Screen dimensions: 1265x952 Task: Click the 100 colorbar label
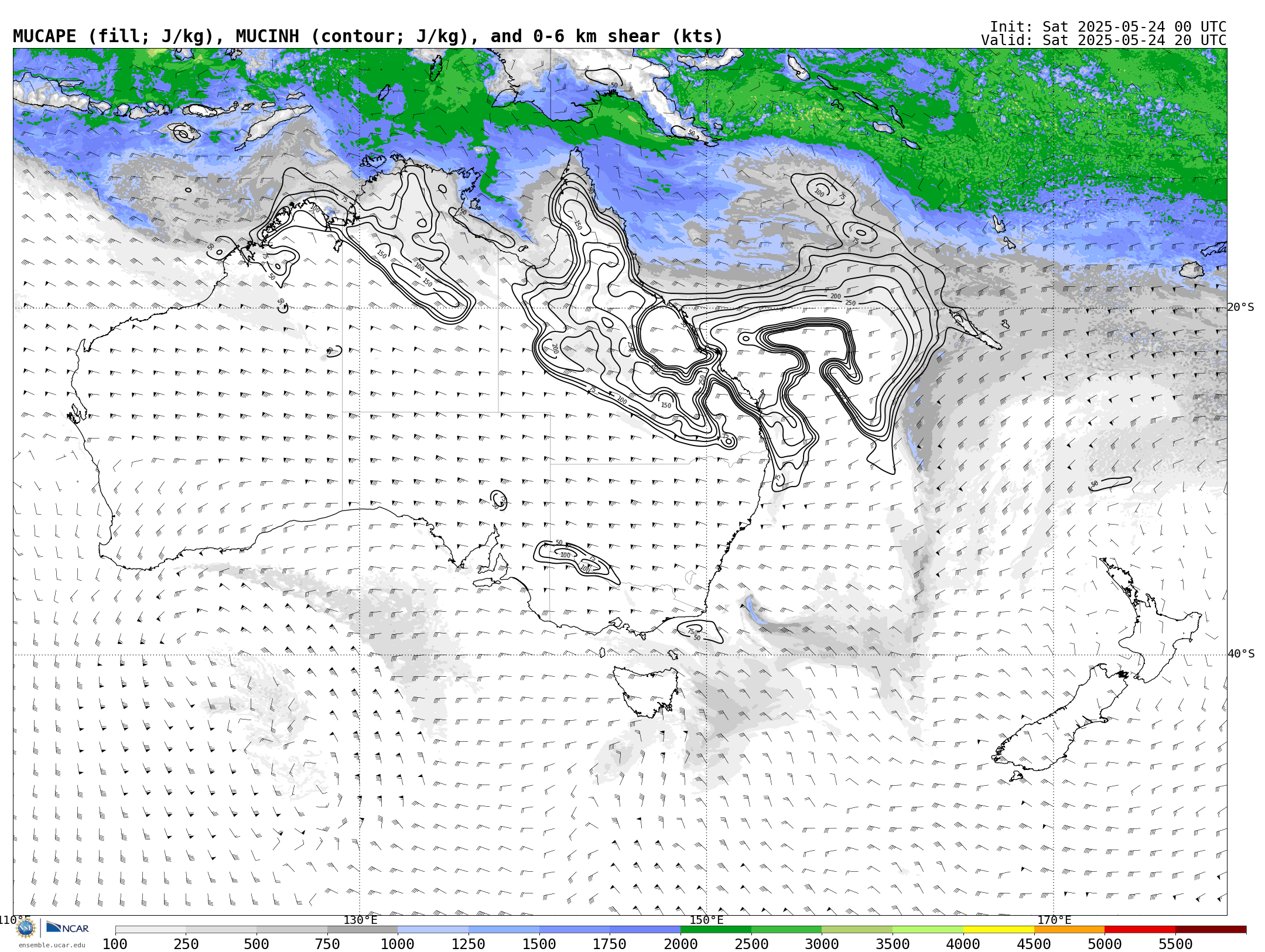(115, 944)
